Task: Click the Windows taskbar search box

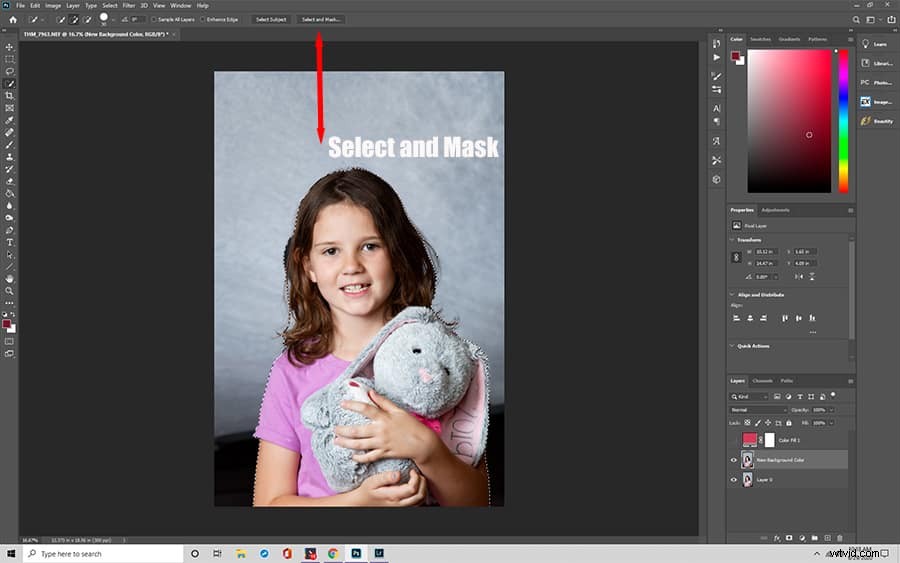Action: point(103,554)
